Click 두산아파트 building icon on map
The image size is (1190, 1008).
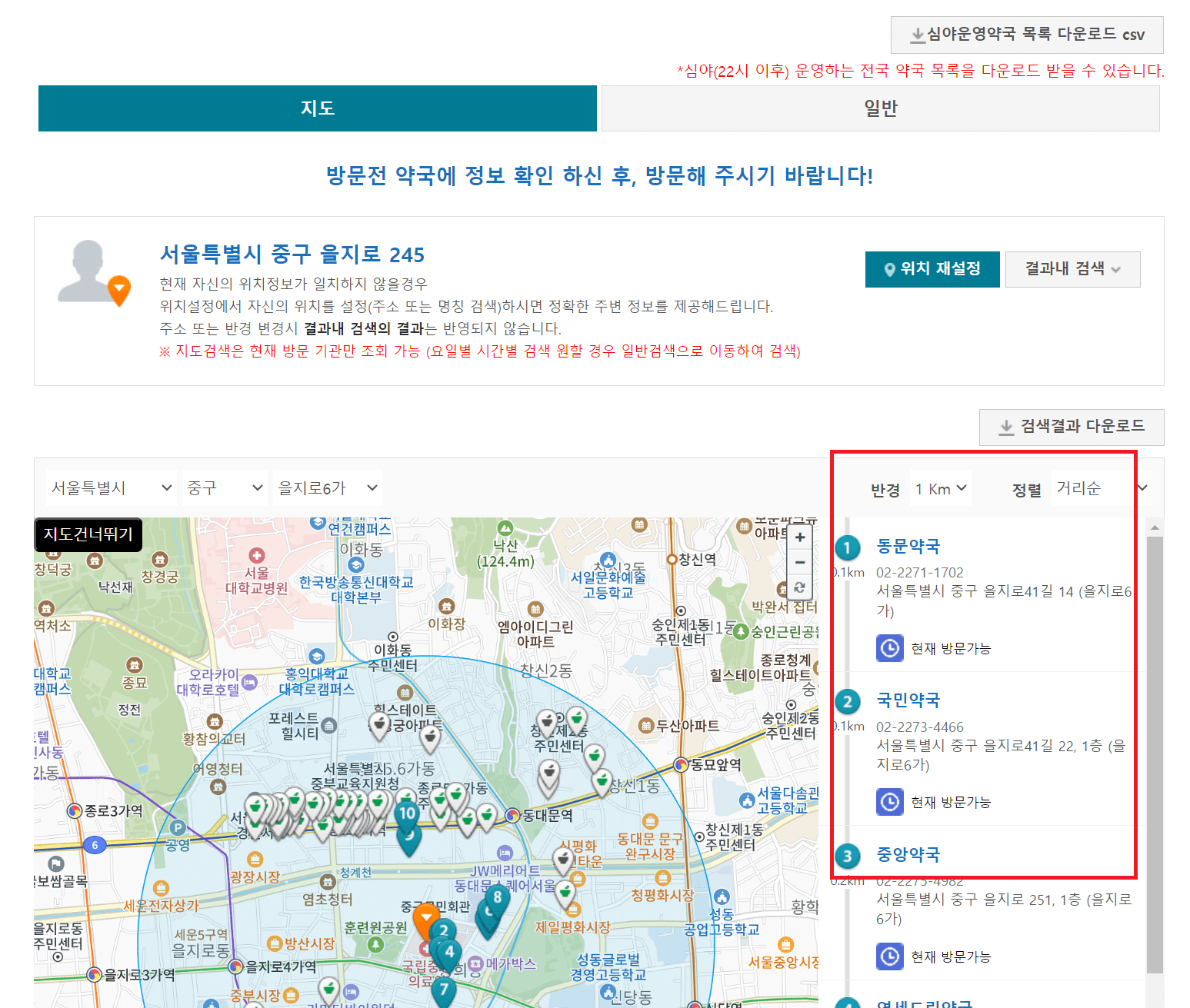(646, 725)
